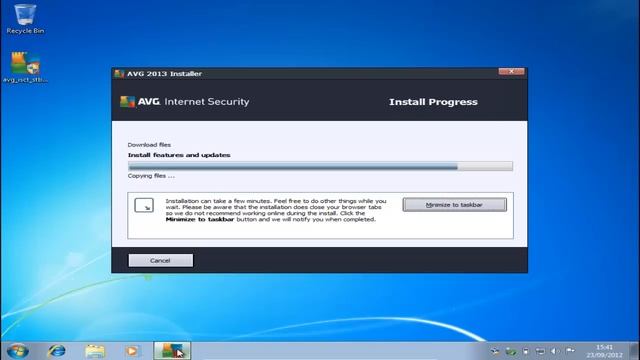Click the 'AVG 2013 Installer' title text
This screenshot has height=360, width=640.
[x=164, y=73]
